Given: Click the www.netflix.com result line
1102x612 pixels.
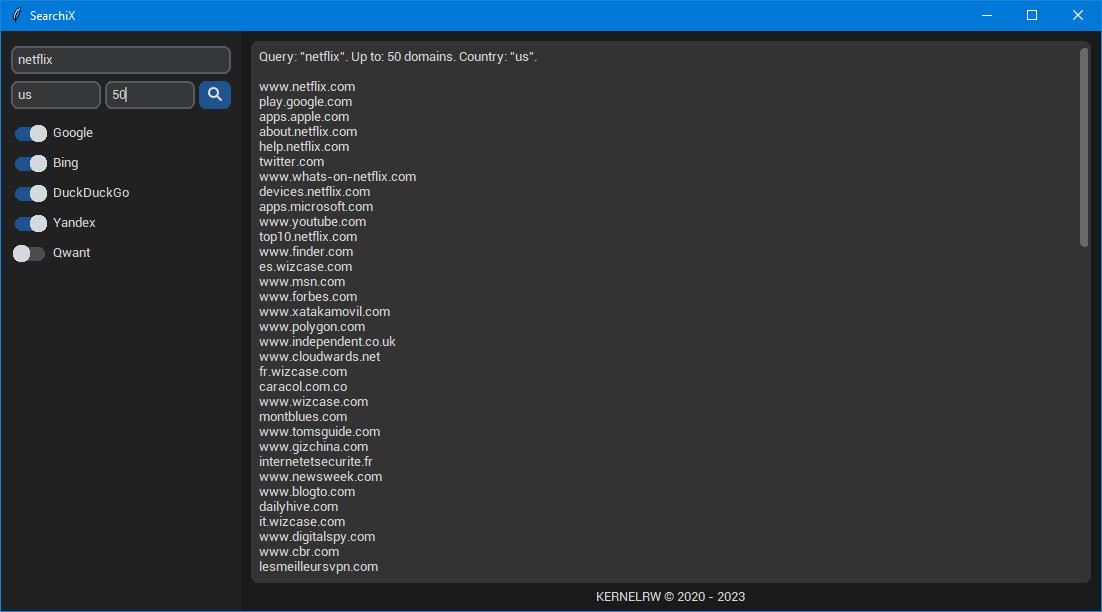Looking at the screenshot, I should 307,86.
